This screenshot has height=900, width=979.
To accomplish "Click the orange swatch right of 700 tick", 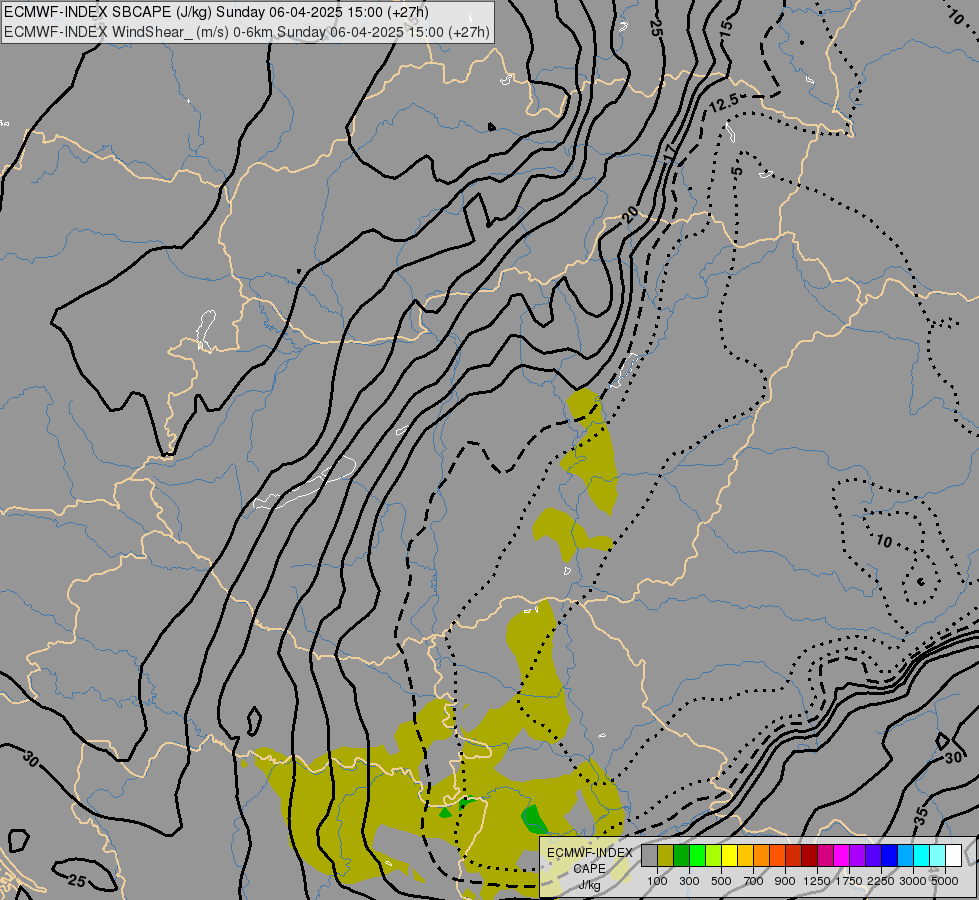I will [761, 856].
